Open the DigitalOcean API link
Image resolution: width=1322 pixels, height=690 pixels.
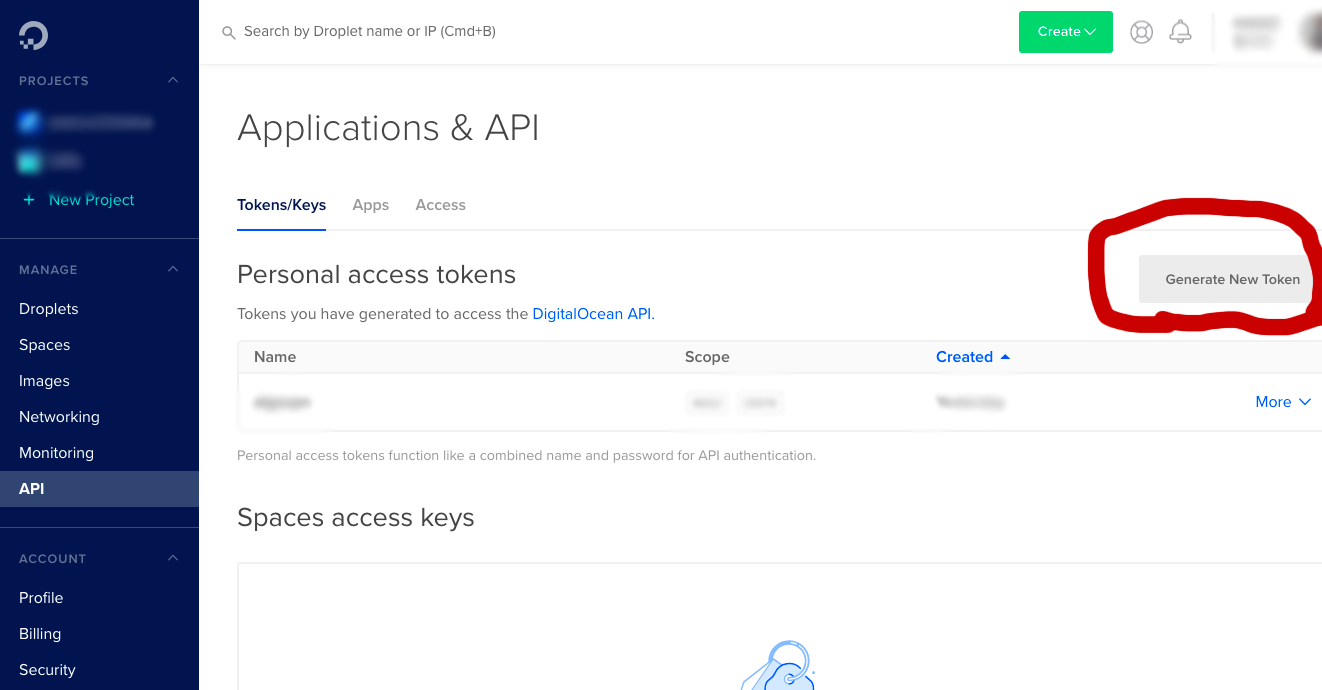pos(592,314)
